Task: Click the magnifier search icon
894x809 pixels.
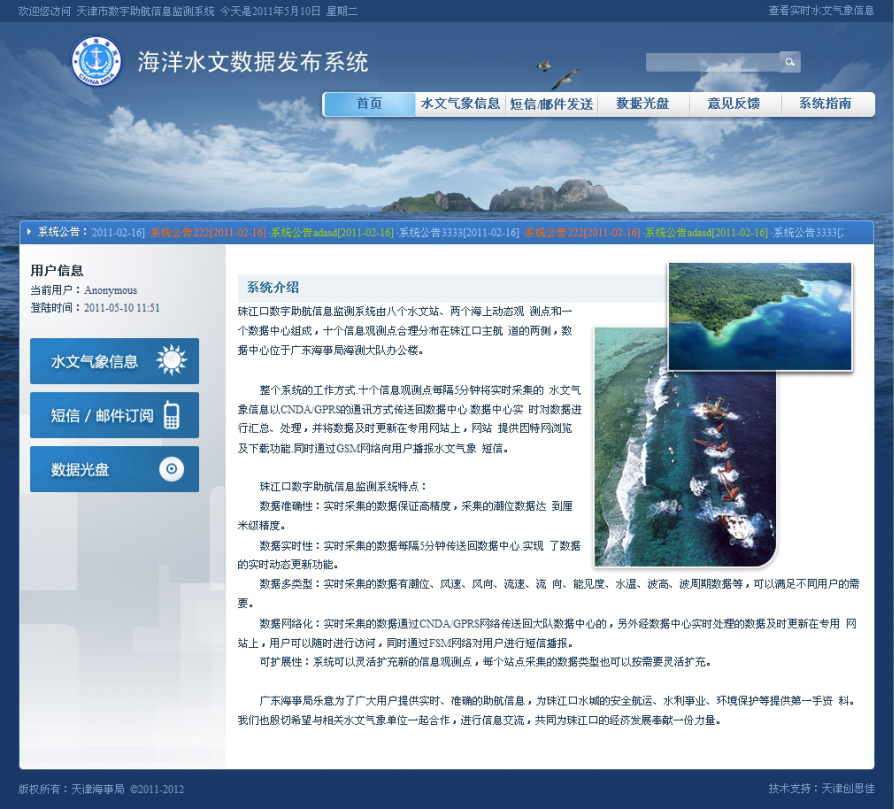Action: click(789, 62)
